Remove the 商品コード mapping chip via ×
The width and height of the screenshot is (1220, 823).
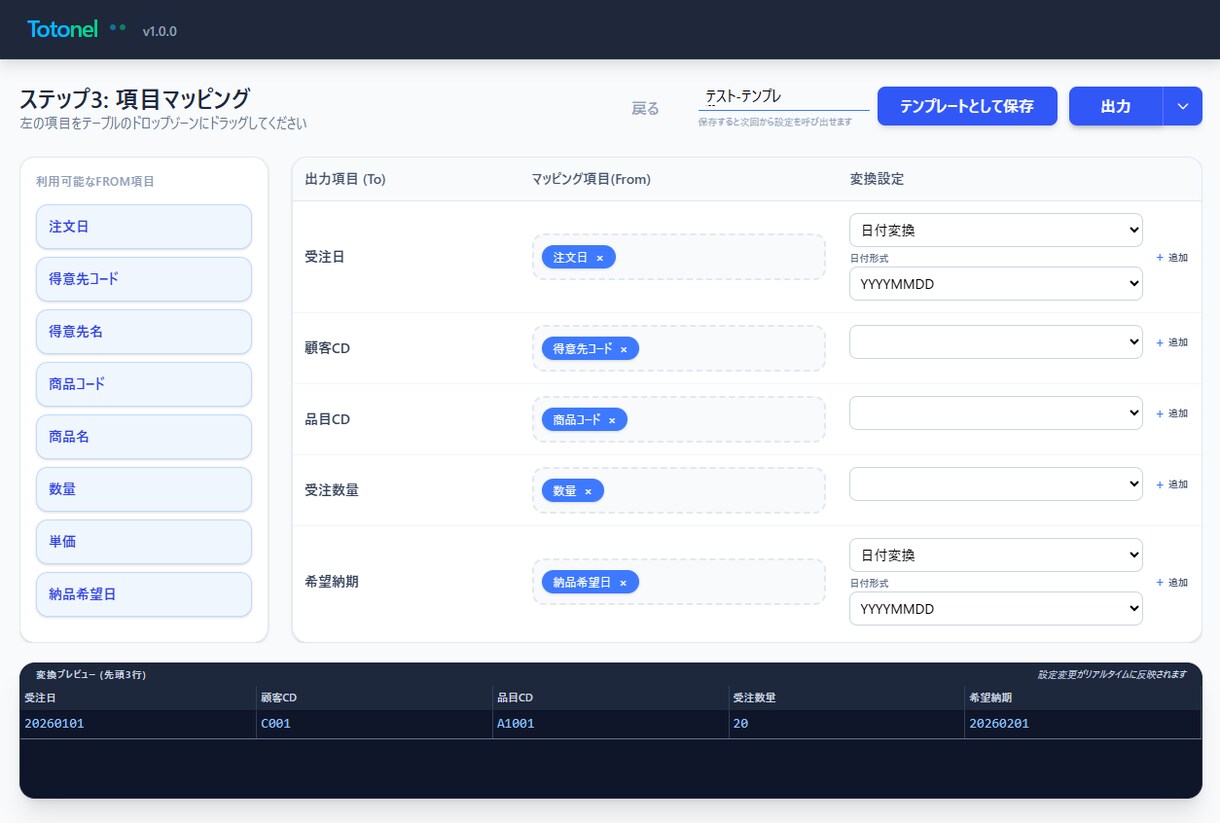coord(612,420)
